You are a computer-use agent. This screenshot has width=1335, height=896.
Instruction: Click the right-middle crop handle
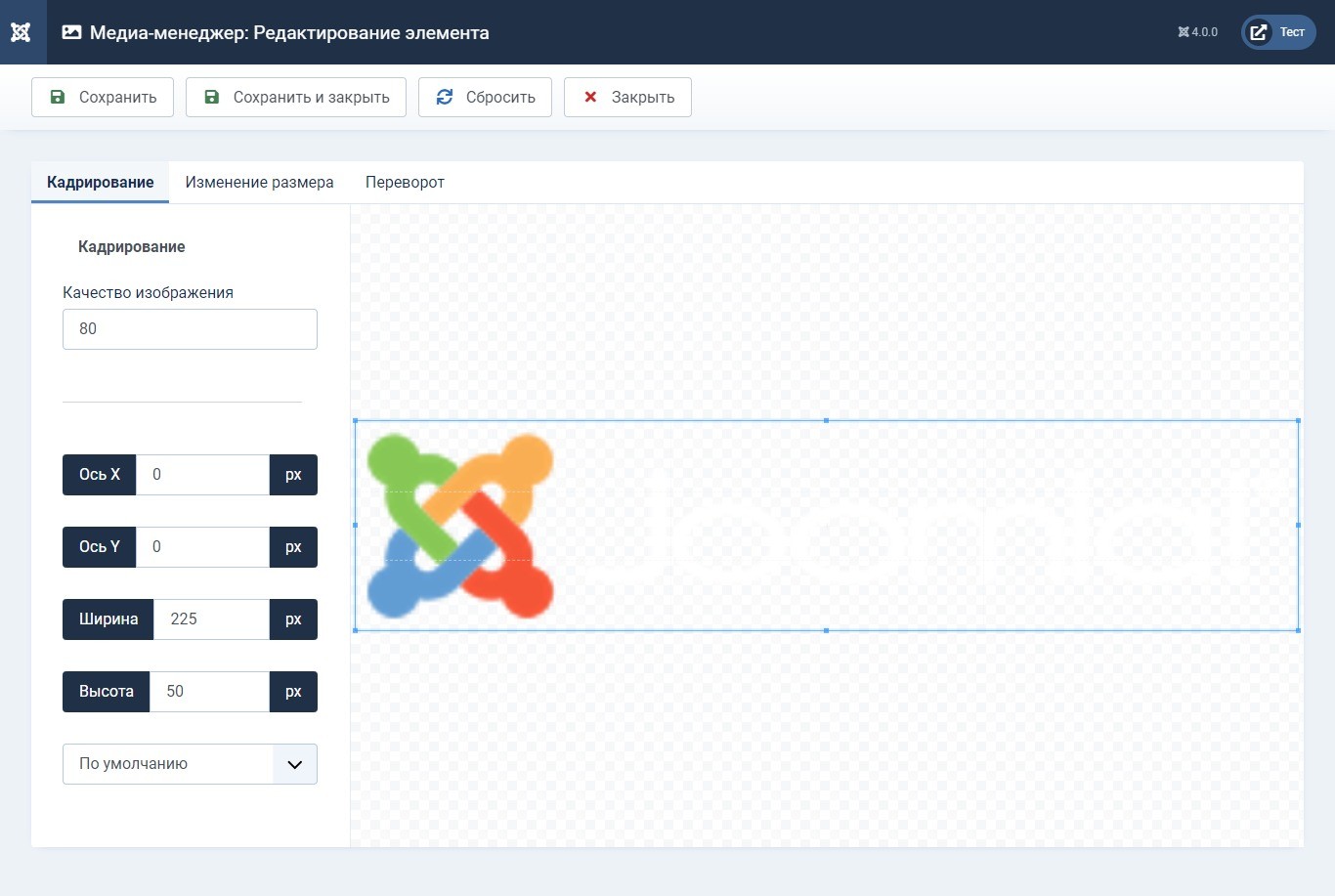(x=1298, y=526)
